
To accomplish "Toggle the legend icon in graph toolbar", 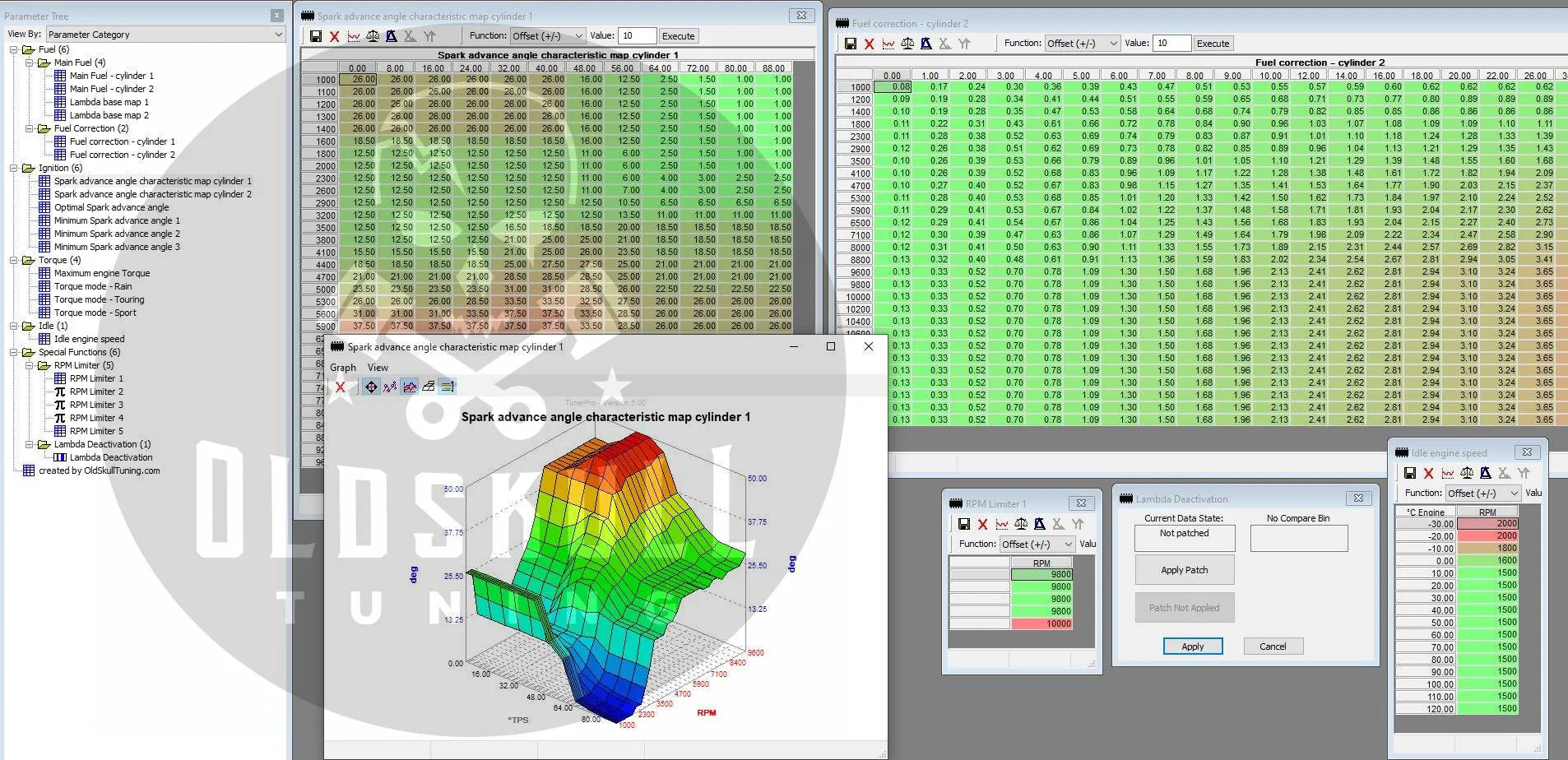I will 448,387.
